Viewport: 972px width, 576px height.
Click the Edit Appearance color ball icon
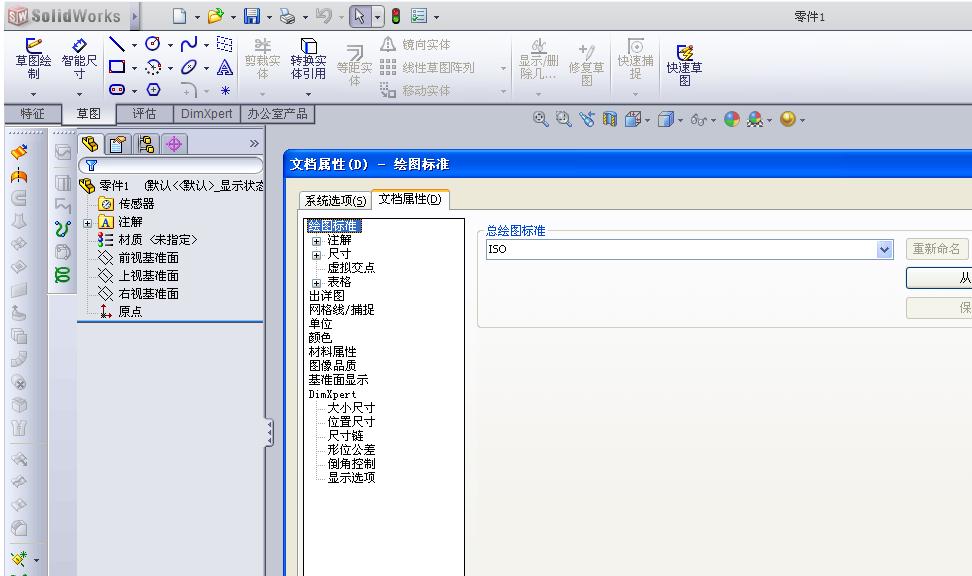point(732,119)
